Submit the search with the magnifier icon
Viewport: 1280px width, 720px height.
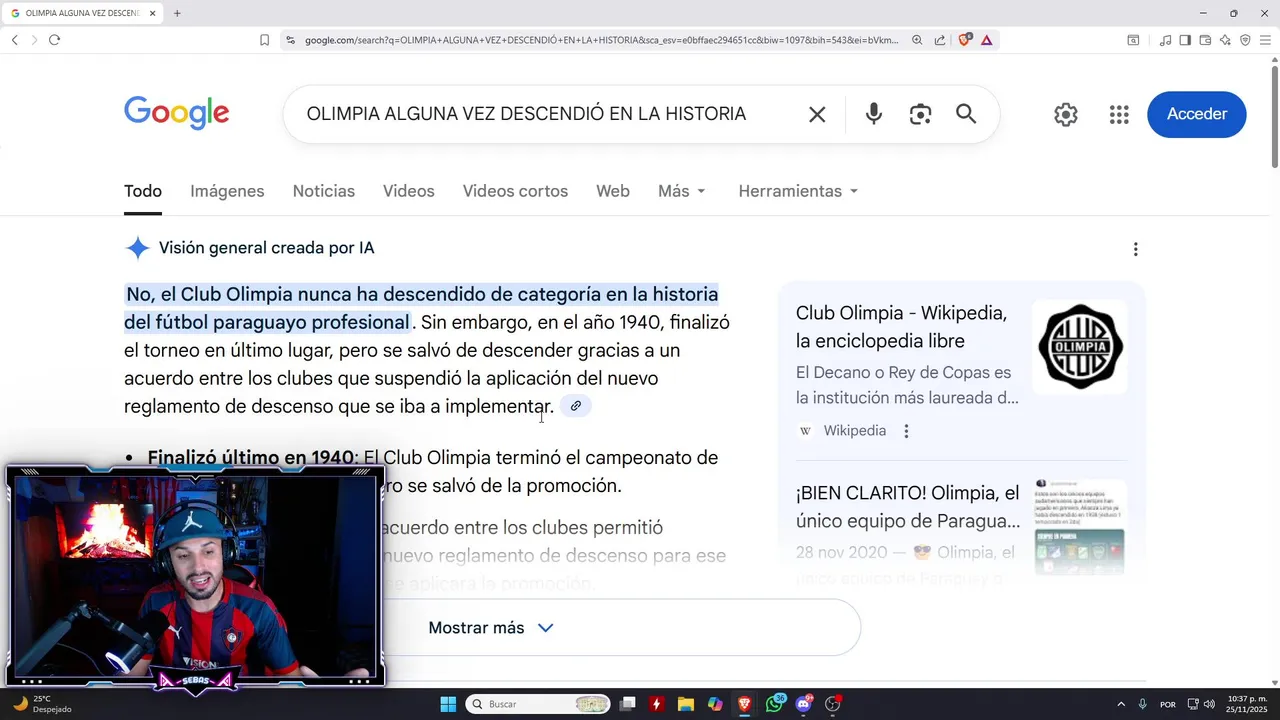point(966,114)
